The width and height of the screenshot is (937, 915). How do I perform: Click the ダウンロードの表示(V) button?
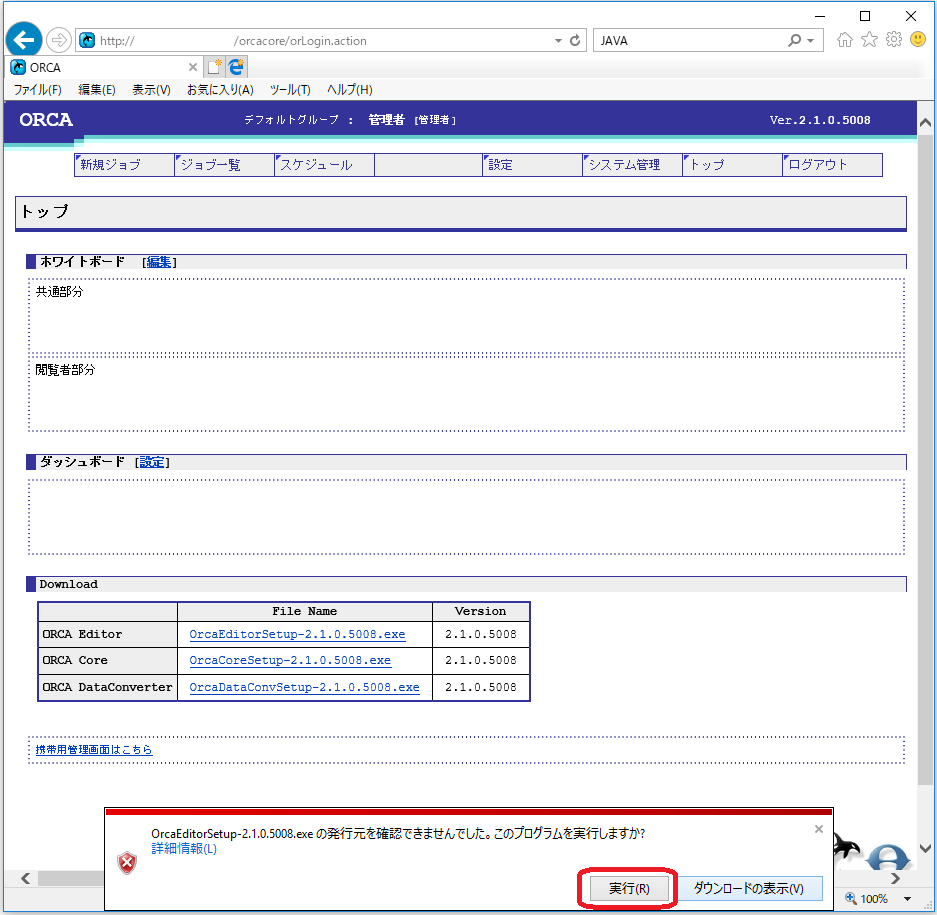point(749,888)
